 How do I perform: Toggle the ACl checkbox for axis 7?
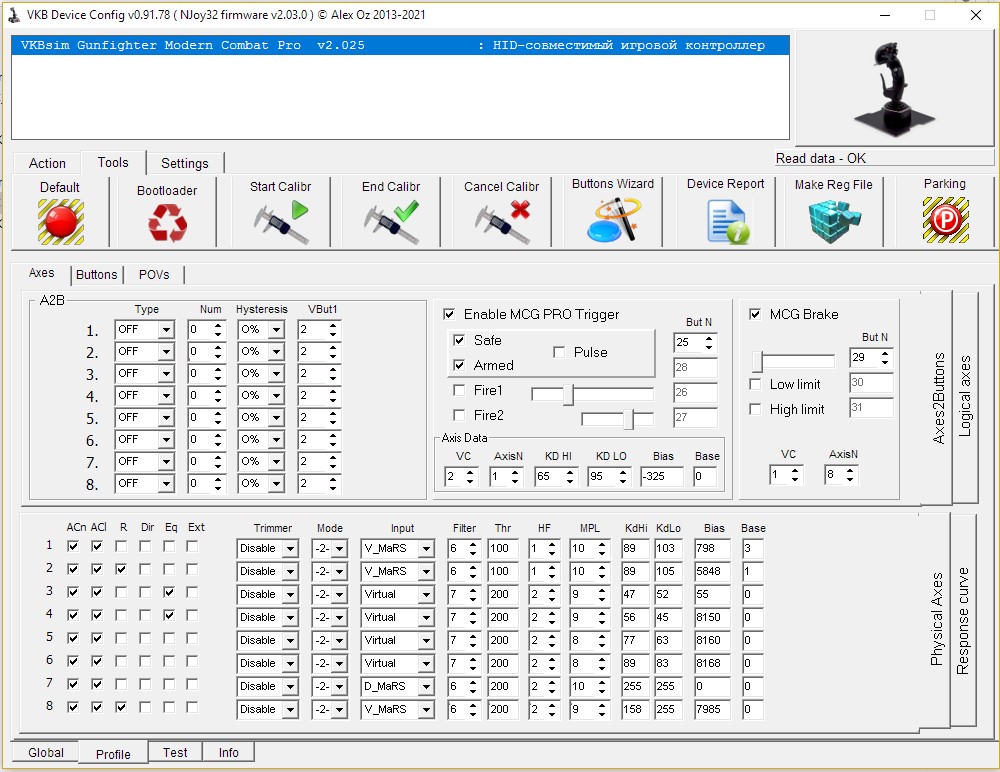tap(97, 684)
